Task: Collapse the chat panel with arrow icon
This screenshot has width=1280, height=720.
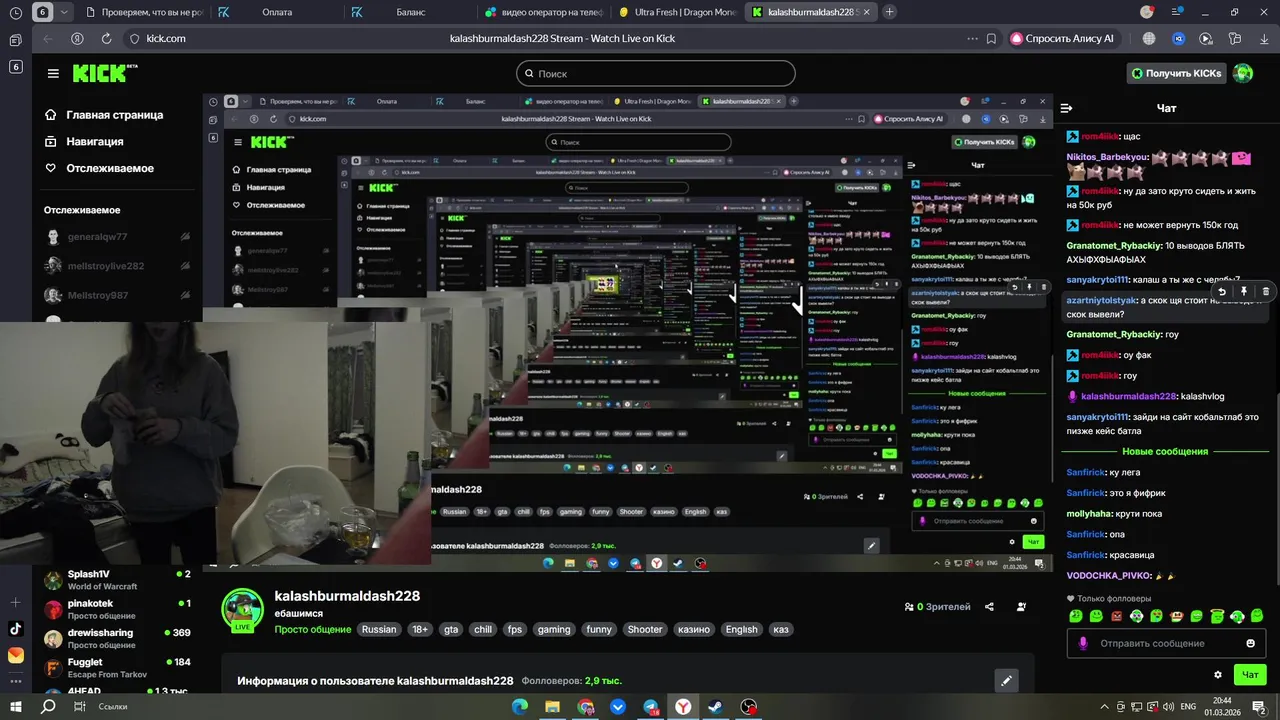Action: (1066, 108)
